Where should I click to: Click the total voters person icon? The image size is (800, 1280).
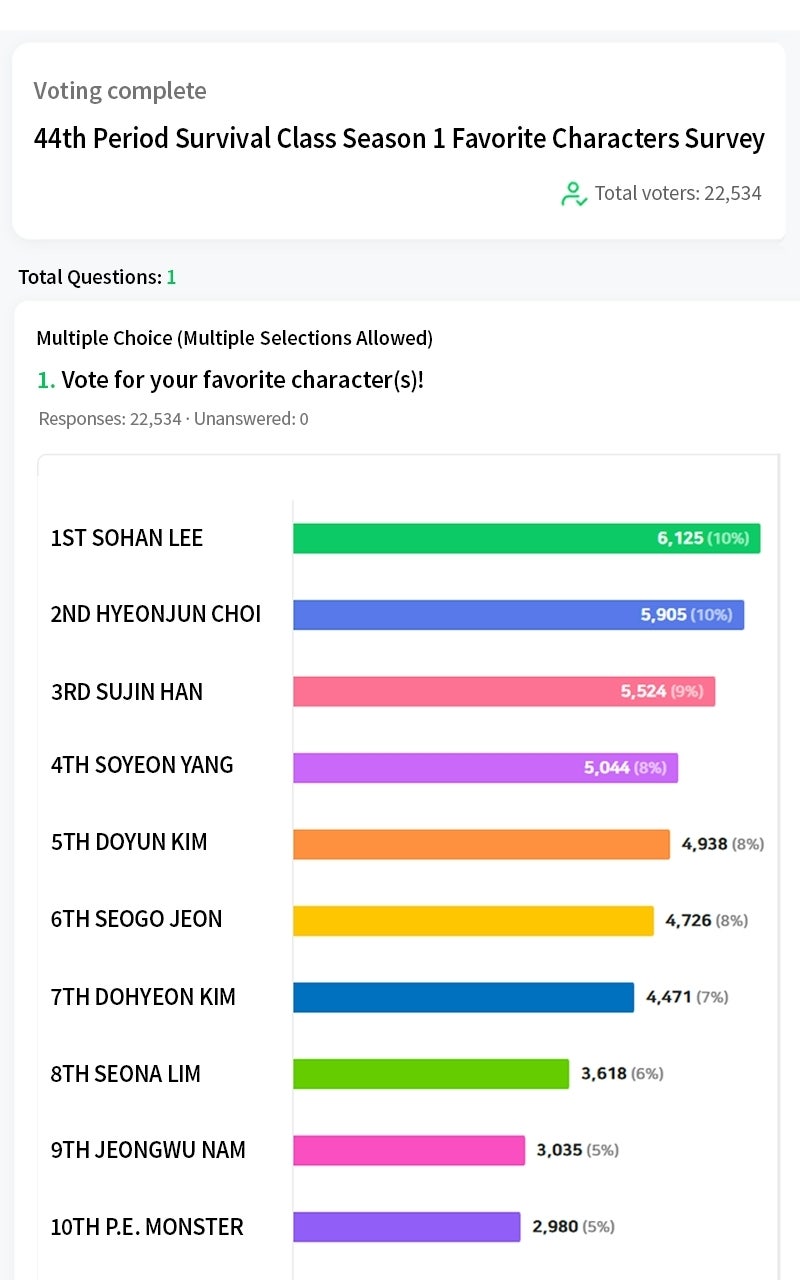[574, 194]
